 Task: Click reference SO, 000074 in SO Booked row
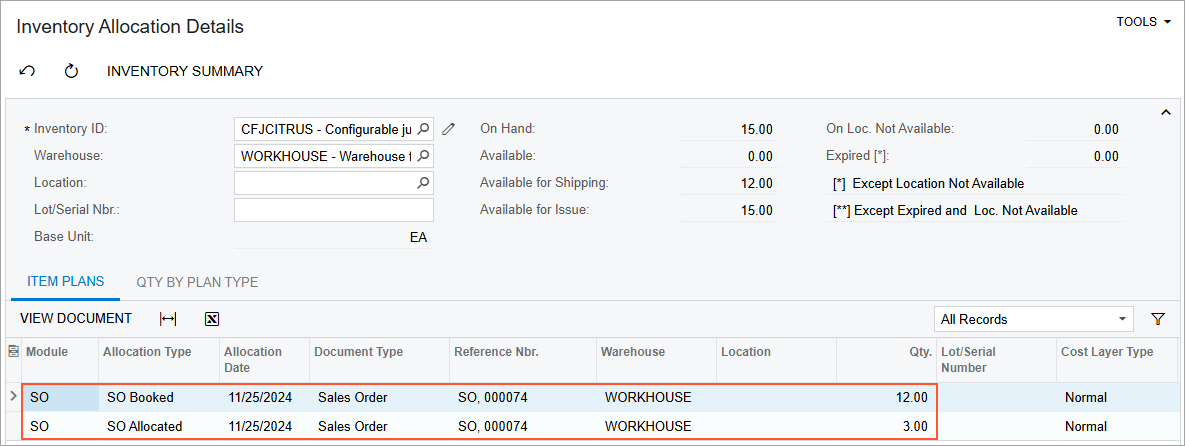coord(523,397)
